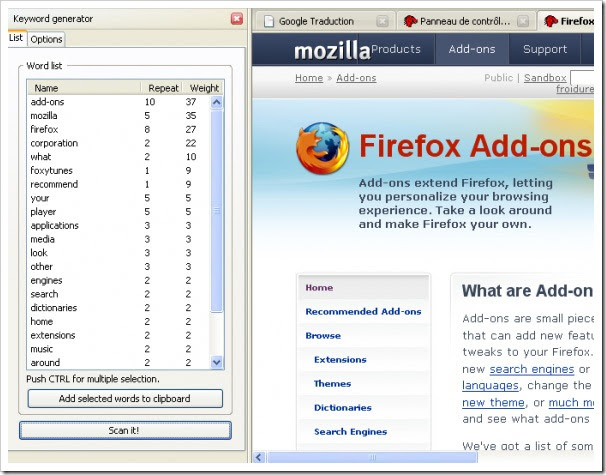Open the Sandbox link
This screenshot has width=606, height=475.
(545, 78)
